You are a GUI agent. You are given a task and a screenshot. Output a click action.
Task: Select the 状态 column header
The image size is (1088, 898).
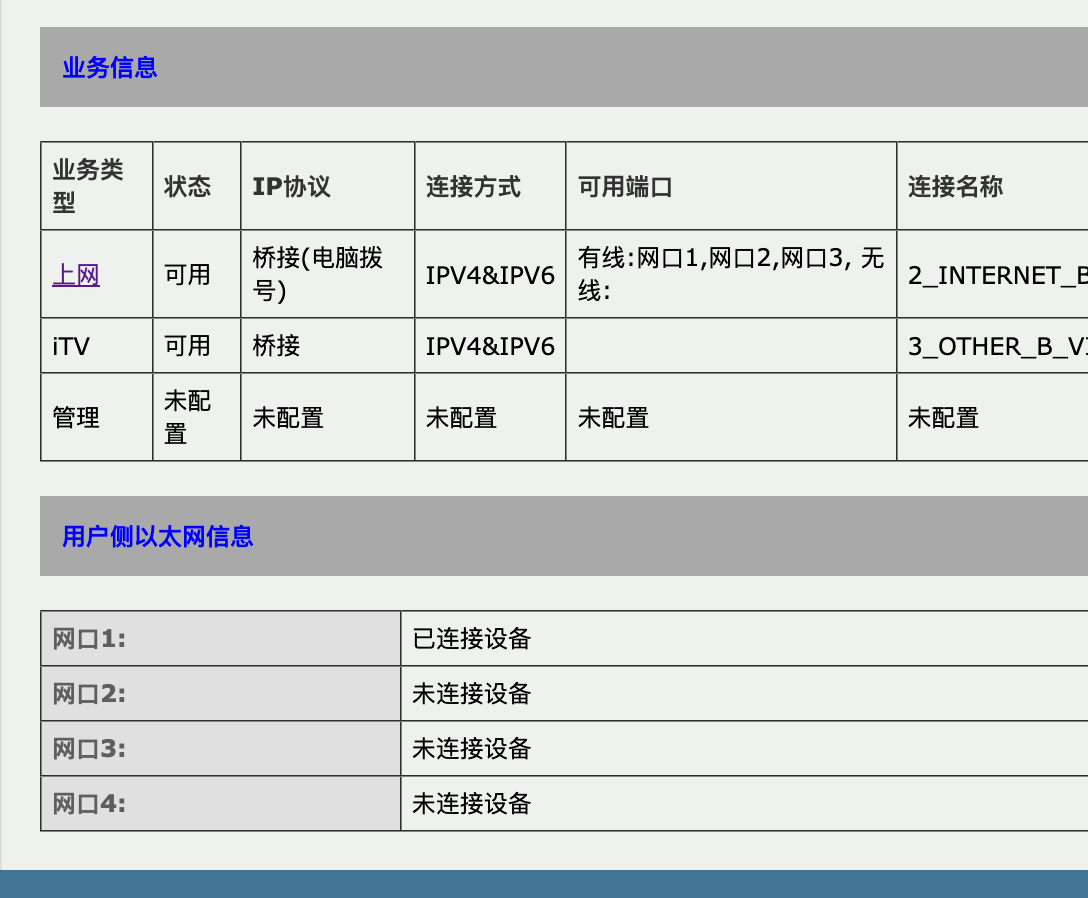tap(188, 187)
